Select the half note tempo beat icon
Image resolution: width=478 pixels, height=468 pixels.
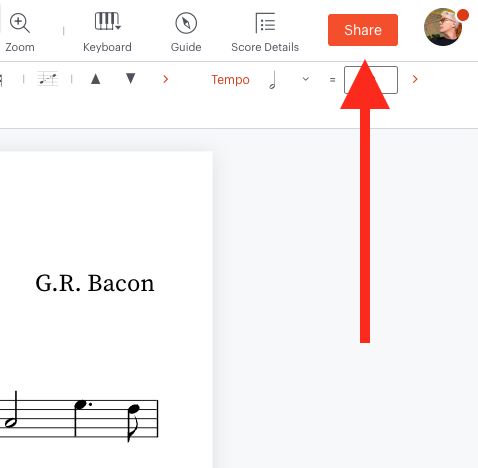click(272, 80)
